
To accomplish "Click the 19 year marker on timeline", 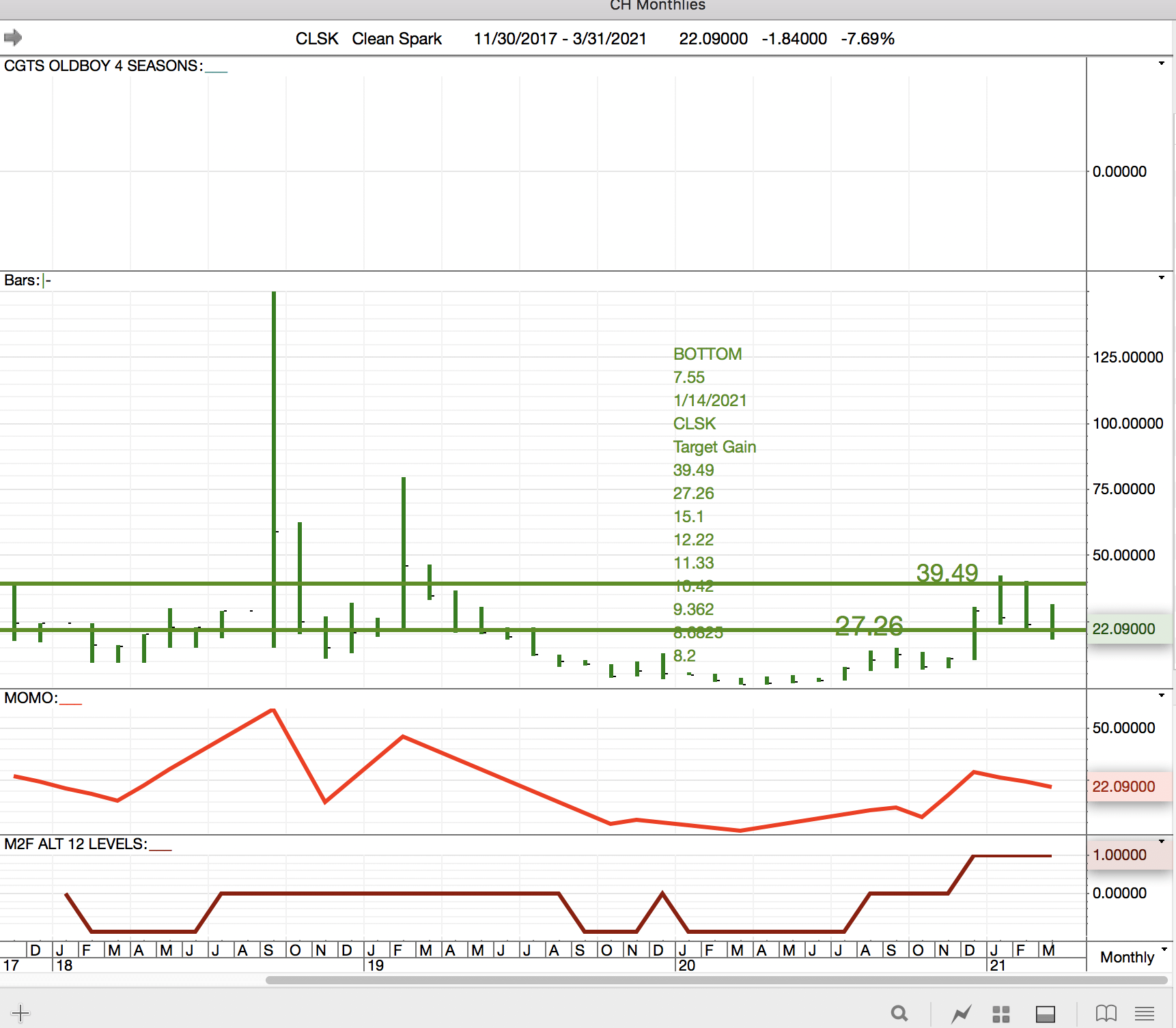I will click(376, 965).
